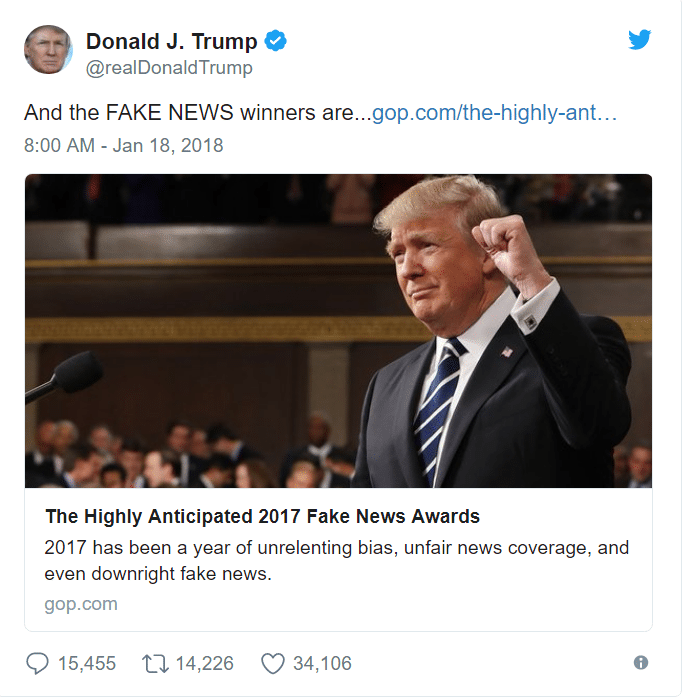This screenshot has height=700, width=685.
Task: Click the @realDonaldTrump handle
Action: click(170, 68)
